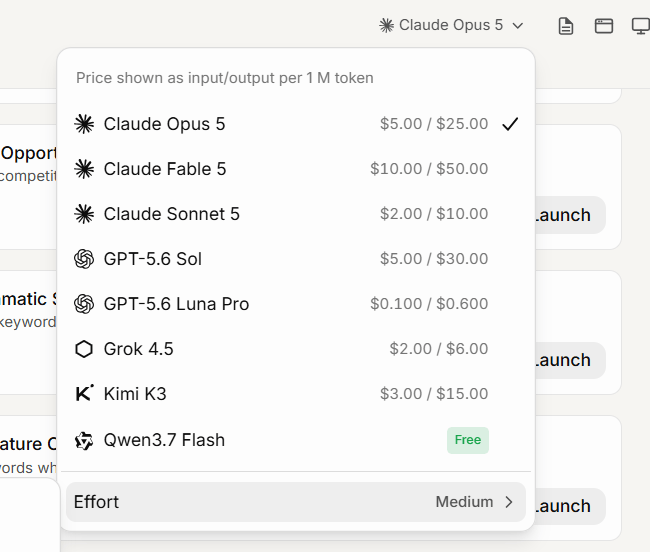Screen dimensions: 650x552
Task: Select Qwen3.7 Flash free model
Action: [296, 440]
